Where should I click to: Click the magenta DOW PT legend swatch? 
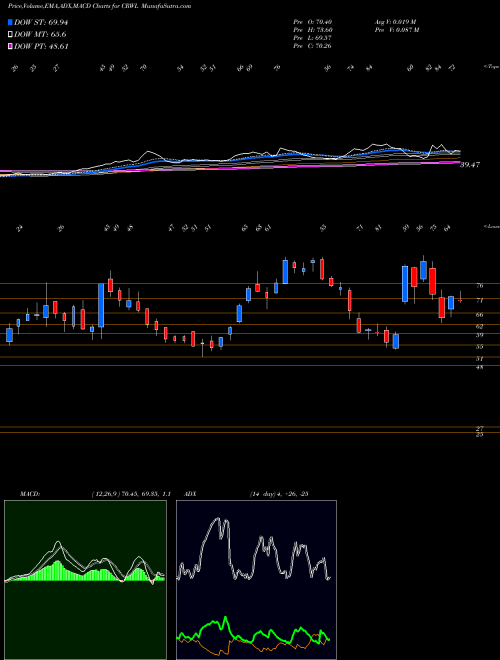11,46
